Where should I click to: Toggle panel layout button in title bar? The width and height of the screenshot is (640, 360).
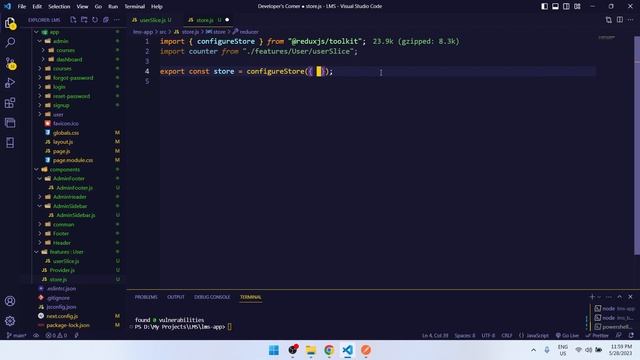coord(556,6)
